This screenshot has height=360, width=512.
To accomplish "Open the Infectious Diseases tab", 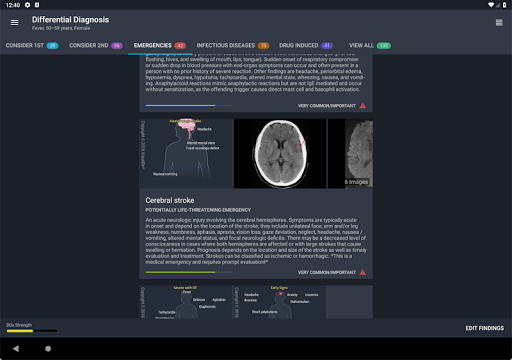I will click(233, 46).
